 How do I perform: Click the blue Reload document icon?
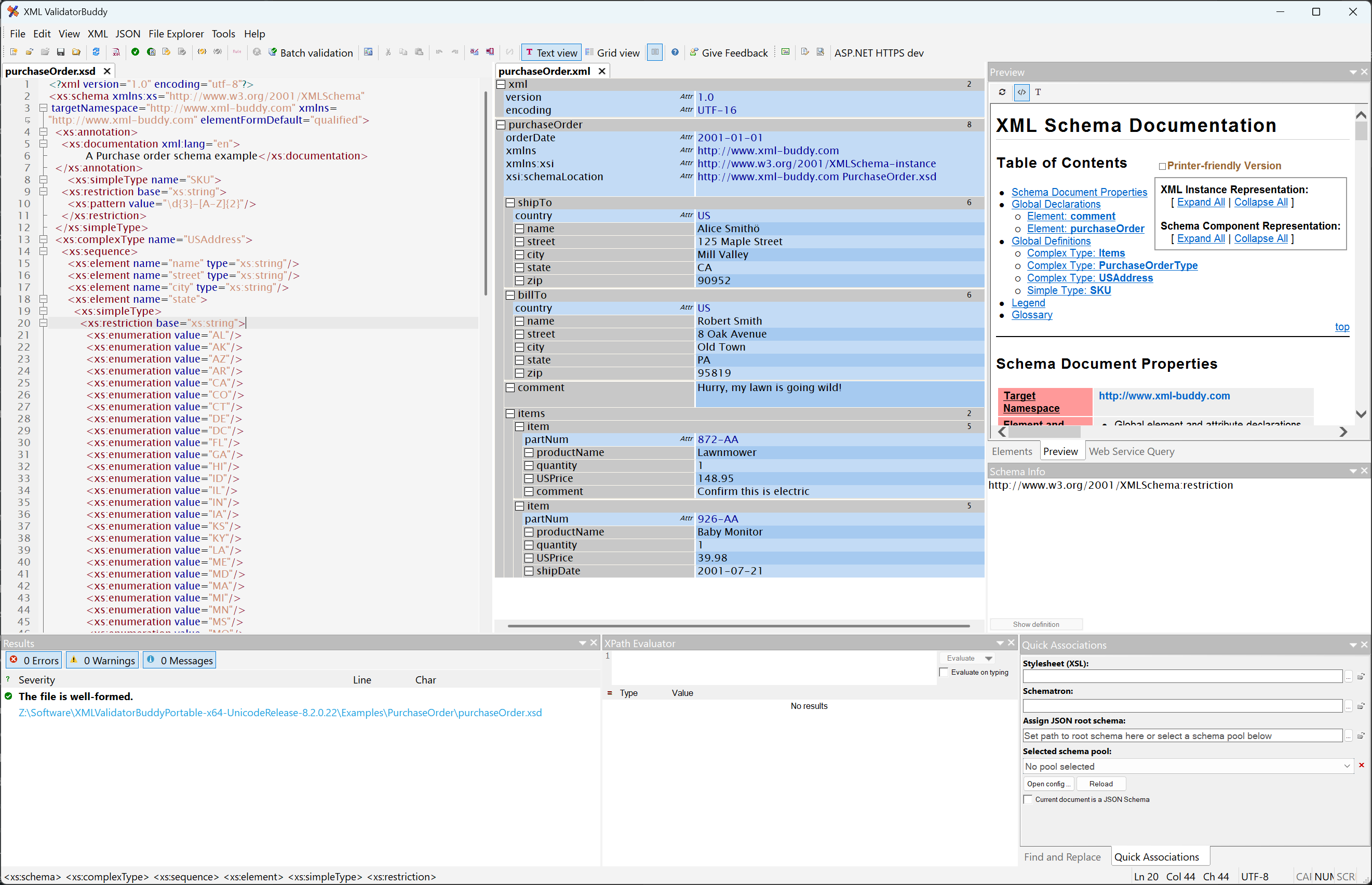(x=96, y=52)
